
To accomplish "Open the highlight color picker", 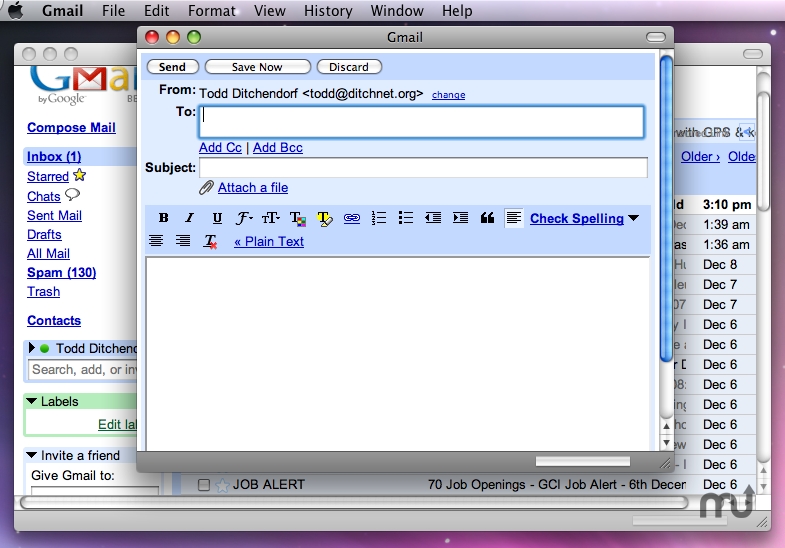I will pyautogui.click(x=324, y=218).
